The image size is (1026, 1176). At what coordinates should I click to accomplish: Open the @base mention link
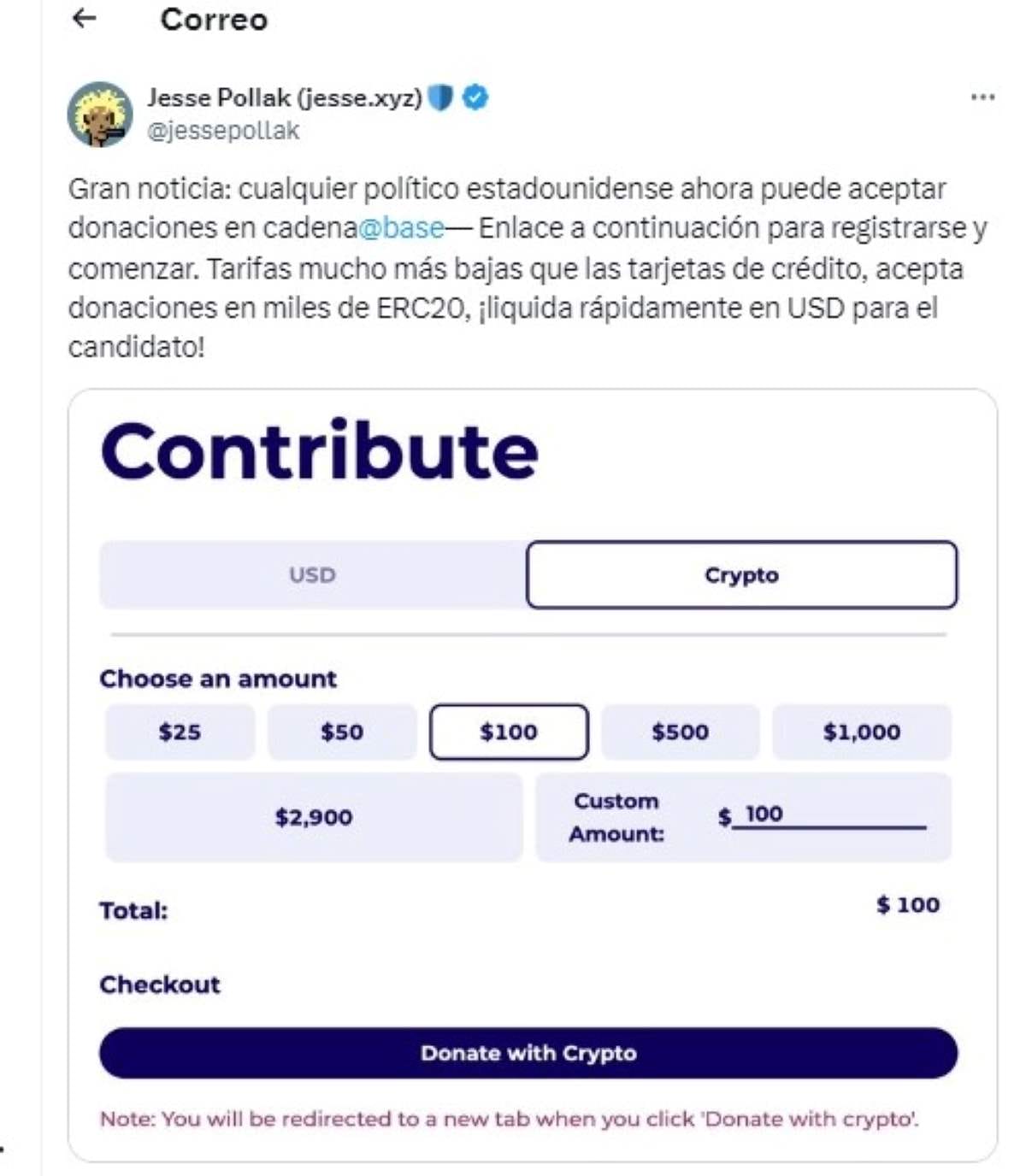[x=401, y=228]
